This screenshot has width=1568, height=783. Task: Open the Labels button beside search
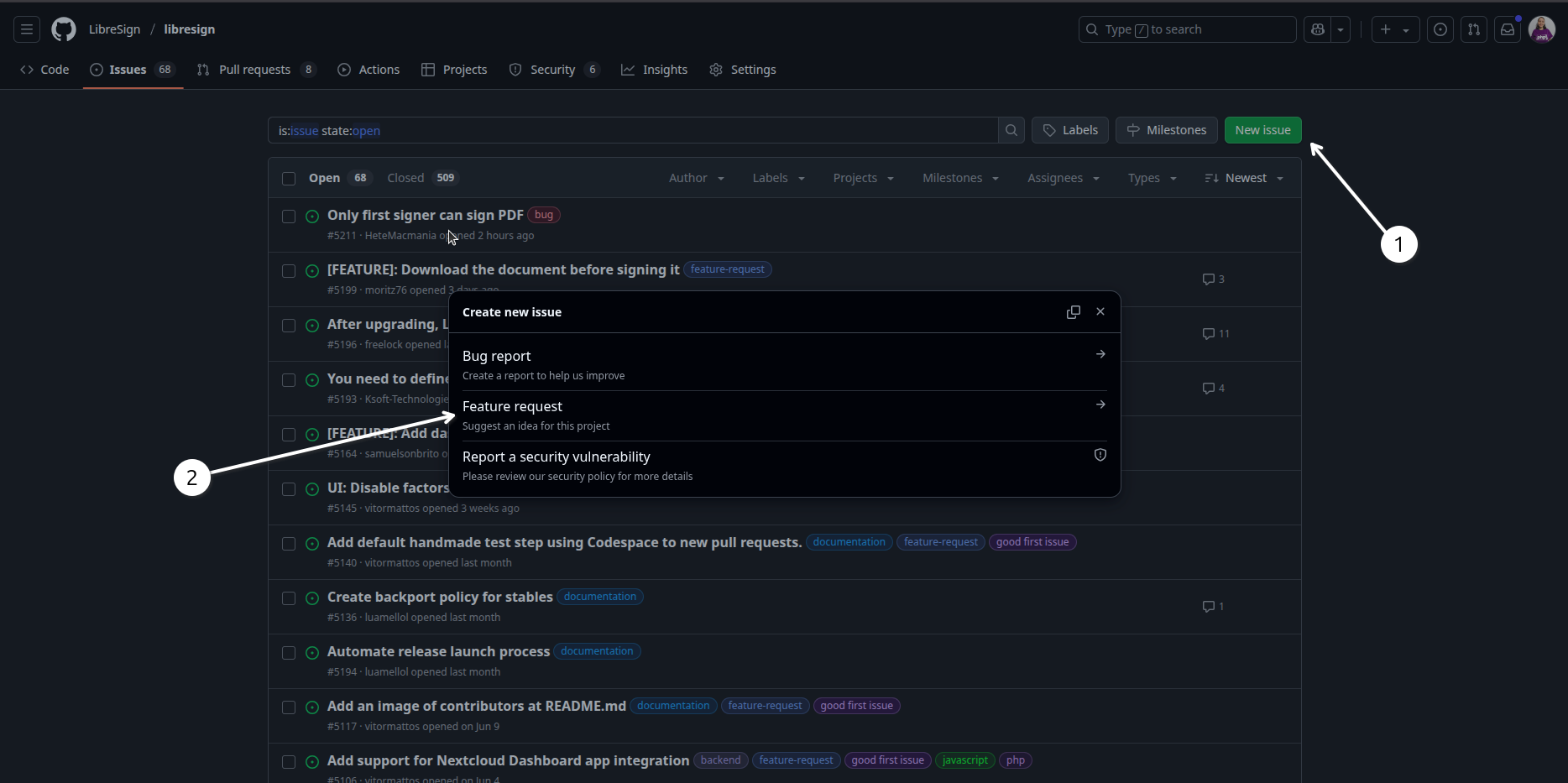point(1070,130)
